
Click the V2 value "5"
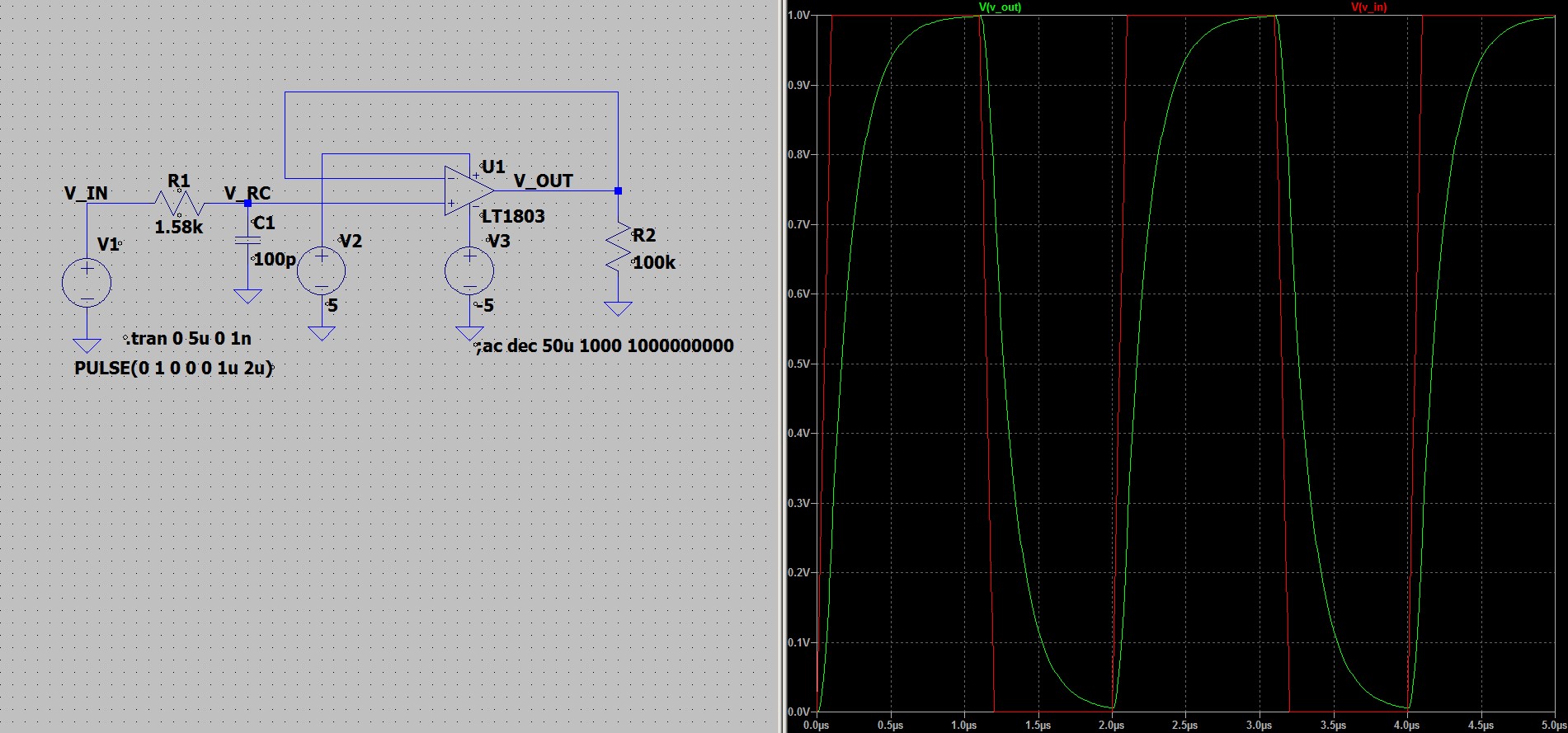point(332,305)
